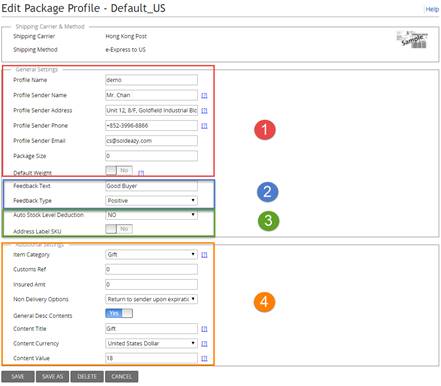Toggle the General Desc Contents switch

point(119,313)
